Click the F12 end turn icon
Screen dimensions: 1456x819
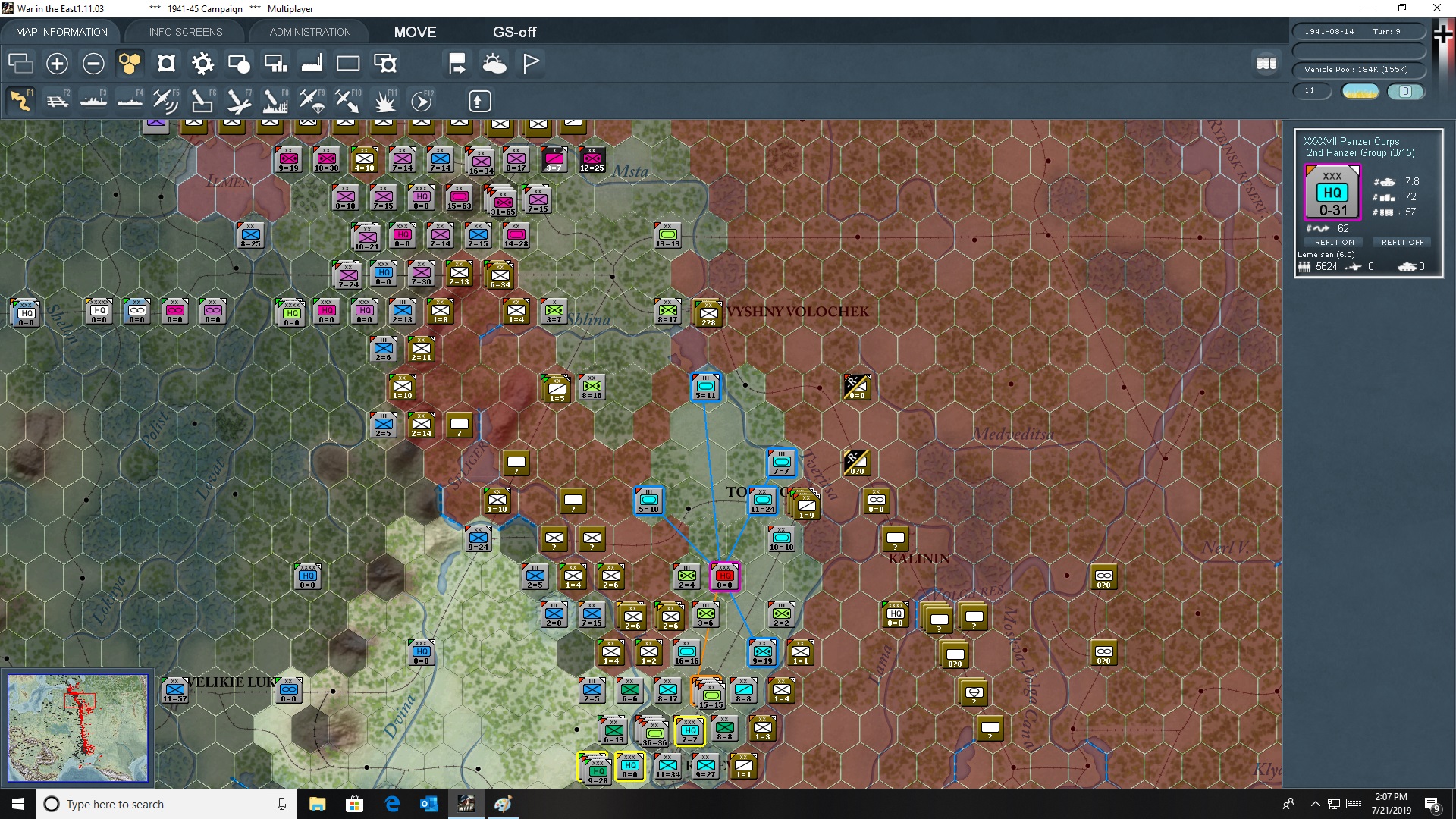[422, 101]
